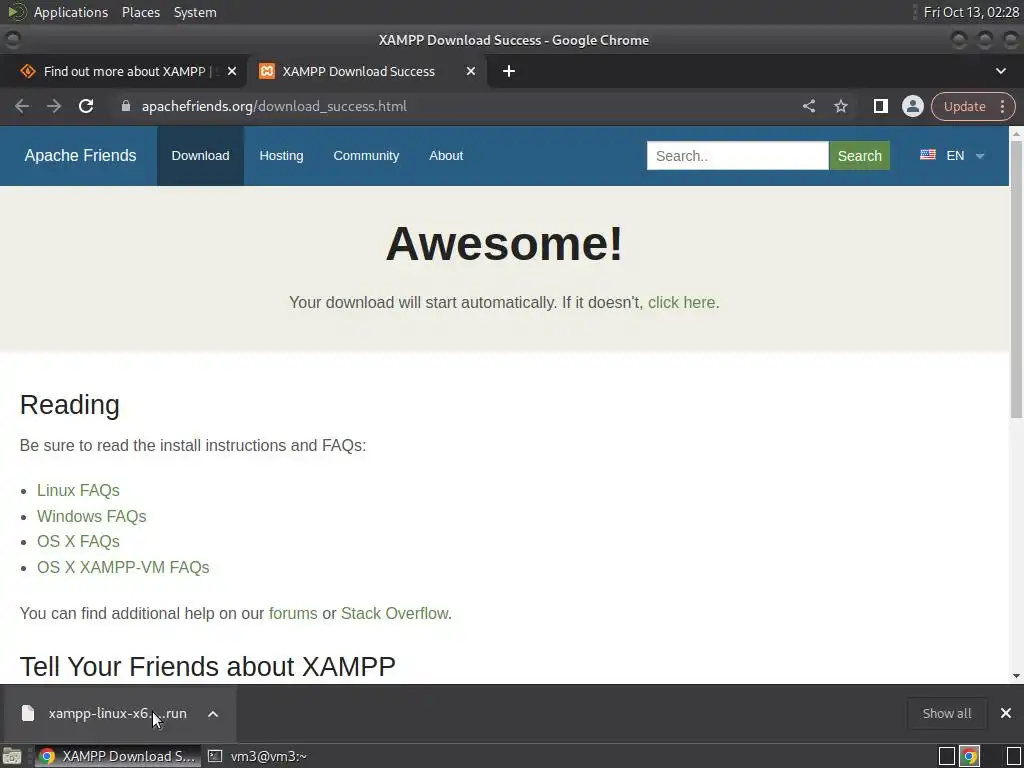Open the Windows FAQs link
The height and width of the screenshot is (768, 1024).
point(91,516)
